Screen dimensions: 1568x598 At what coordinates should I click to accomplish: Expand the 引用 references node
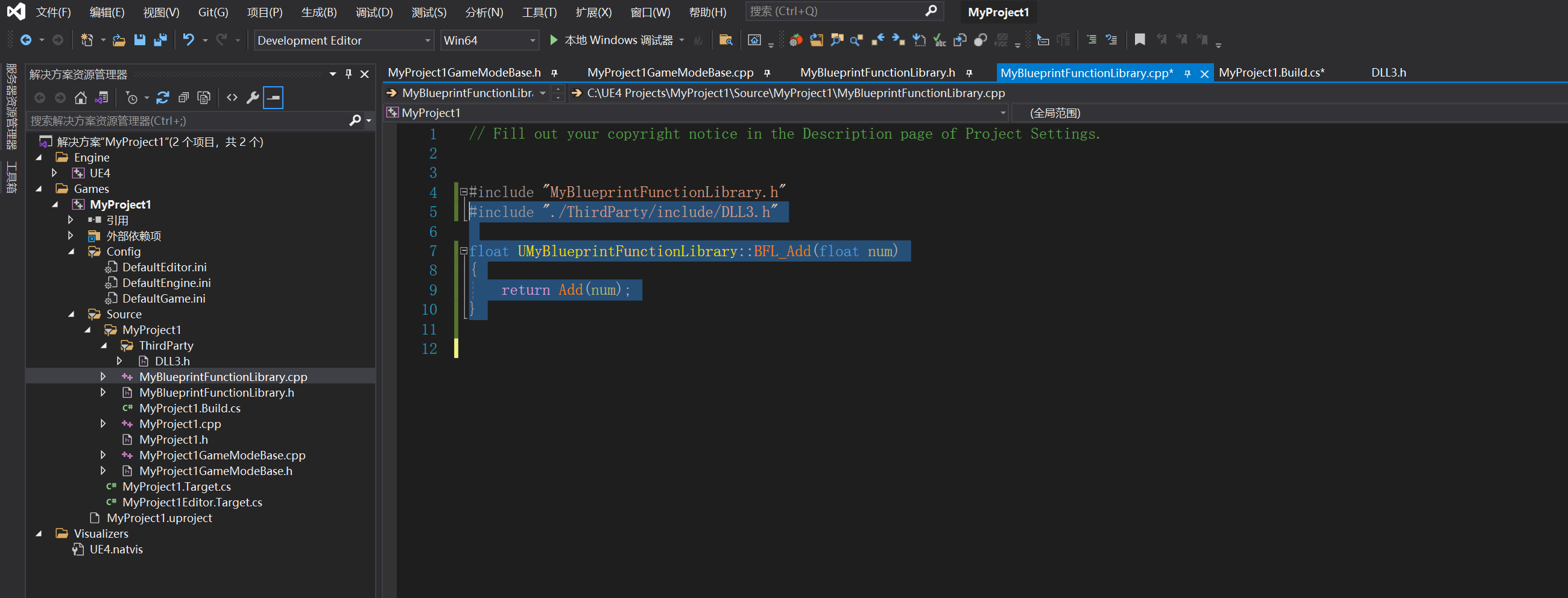click(x=71, y=219)
